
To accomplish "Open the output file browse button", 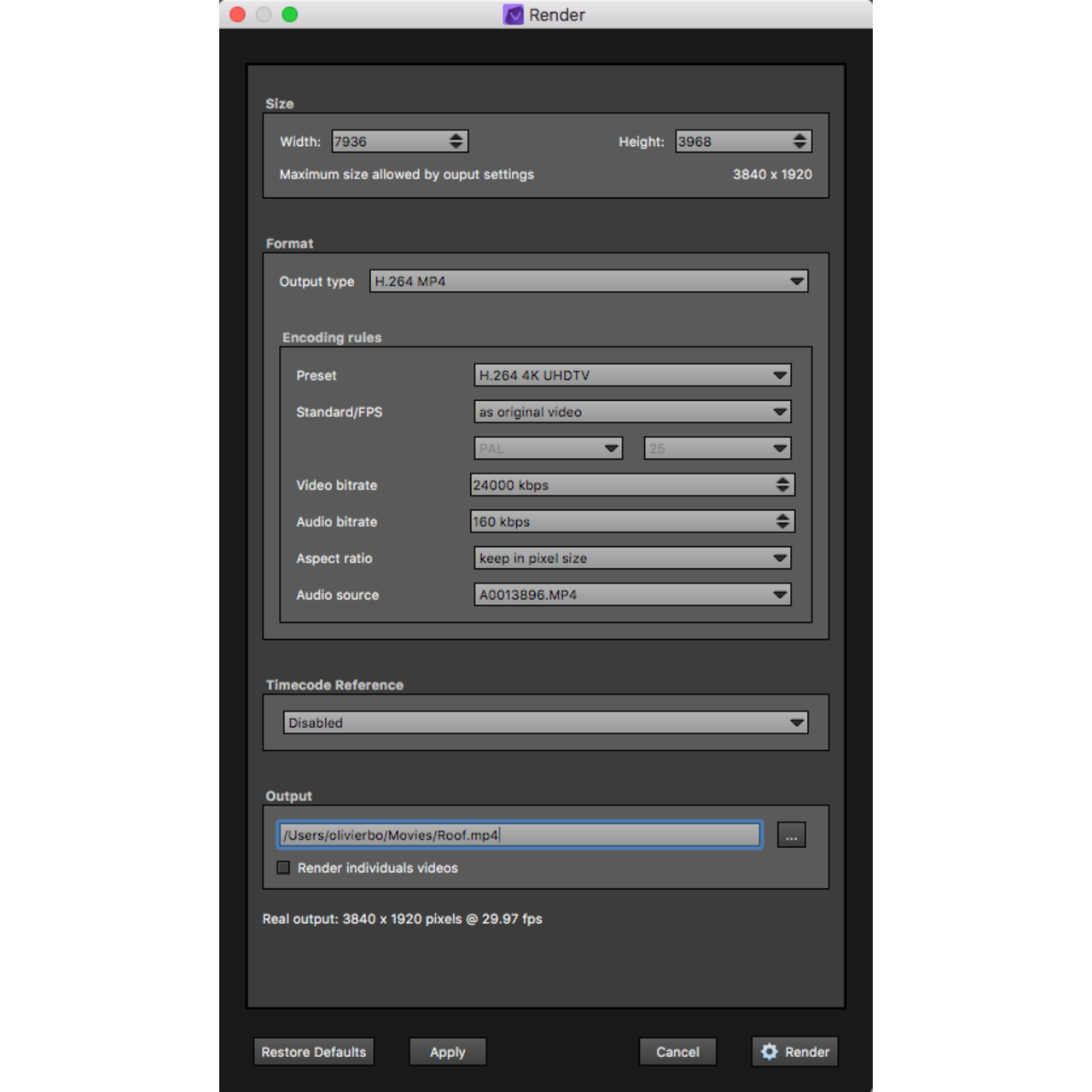I will (791, 835).
